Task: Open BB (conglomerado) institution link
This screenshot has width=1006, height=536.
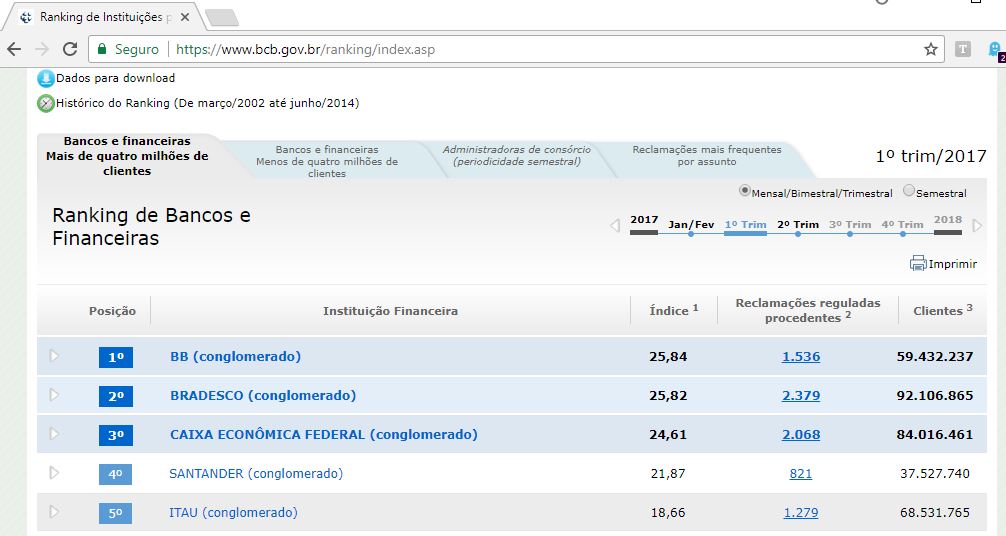Action: 235,356
